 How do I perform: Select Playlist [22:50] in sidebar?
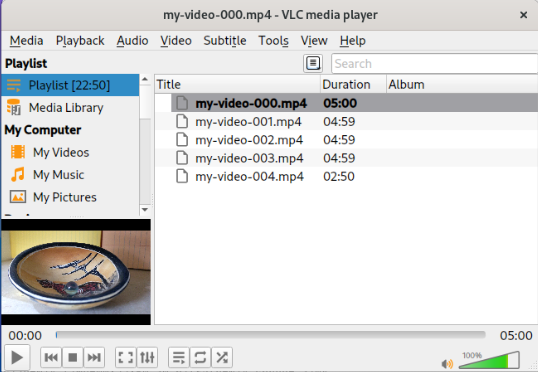[70, 85]
